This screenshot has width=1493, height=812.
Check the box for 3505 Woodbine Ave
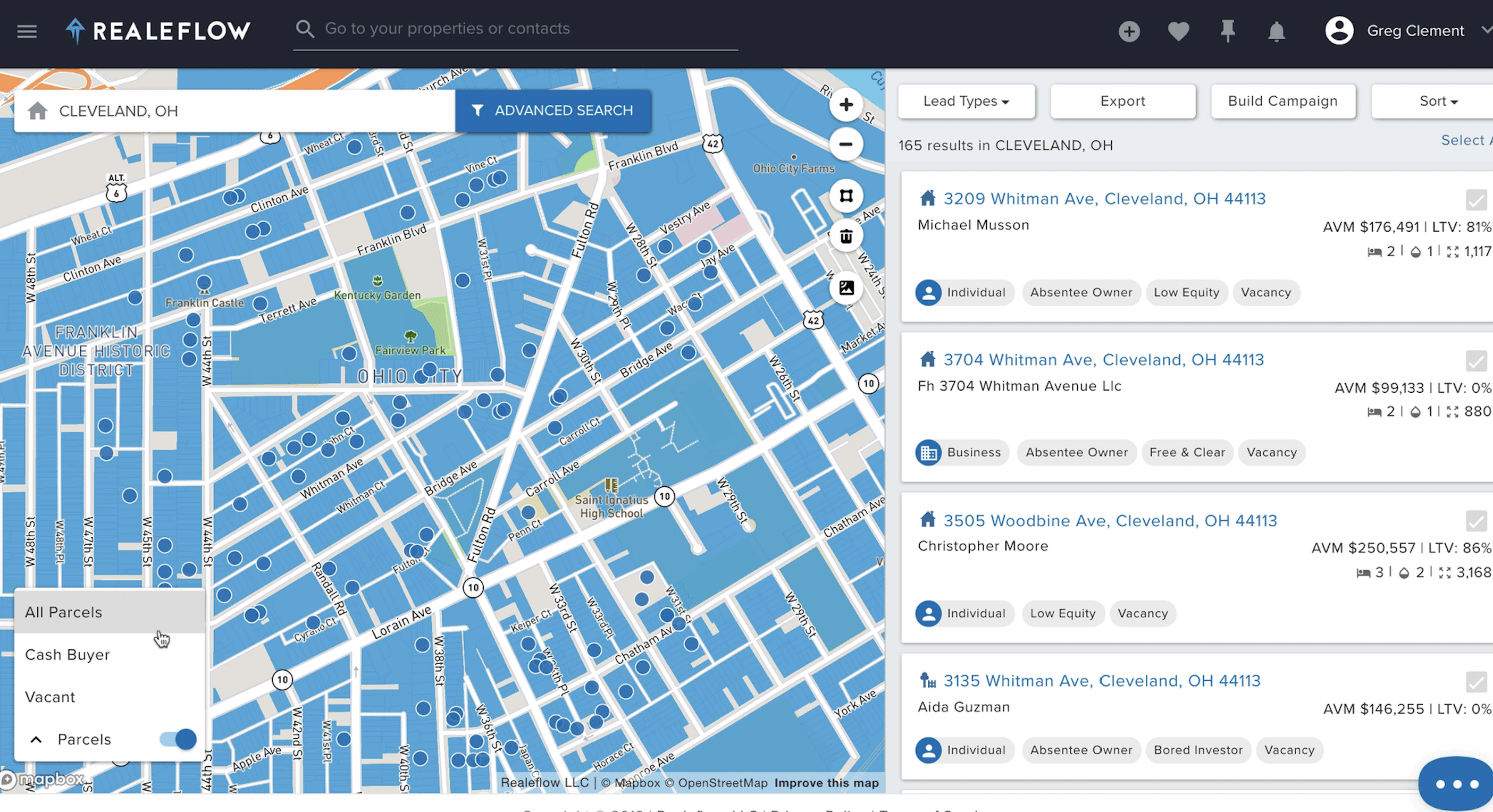tap(1475, 521)
